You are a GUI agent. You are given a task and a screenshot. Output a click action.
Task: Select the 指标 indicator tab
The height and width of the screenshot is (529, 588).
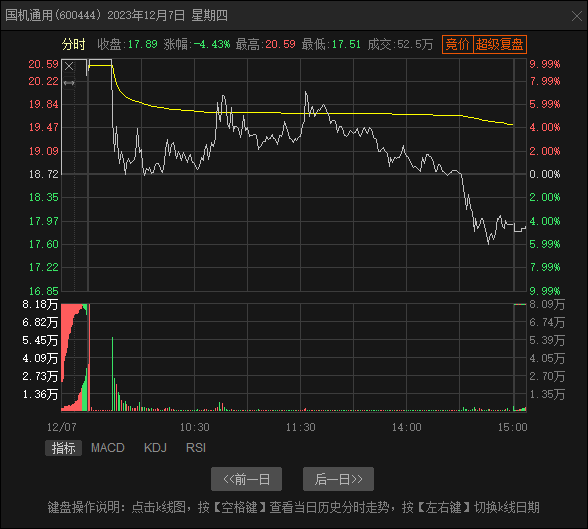click(63, 448)
